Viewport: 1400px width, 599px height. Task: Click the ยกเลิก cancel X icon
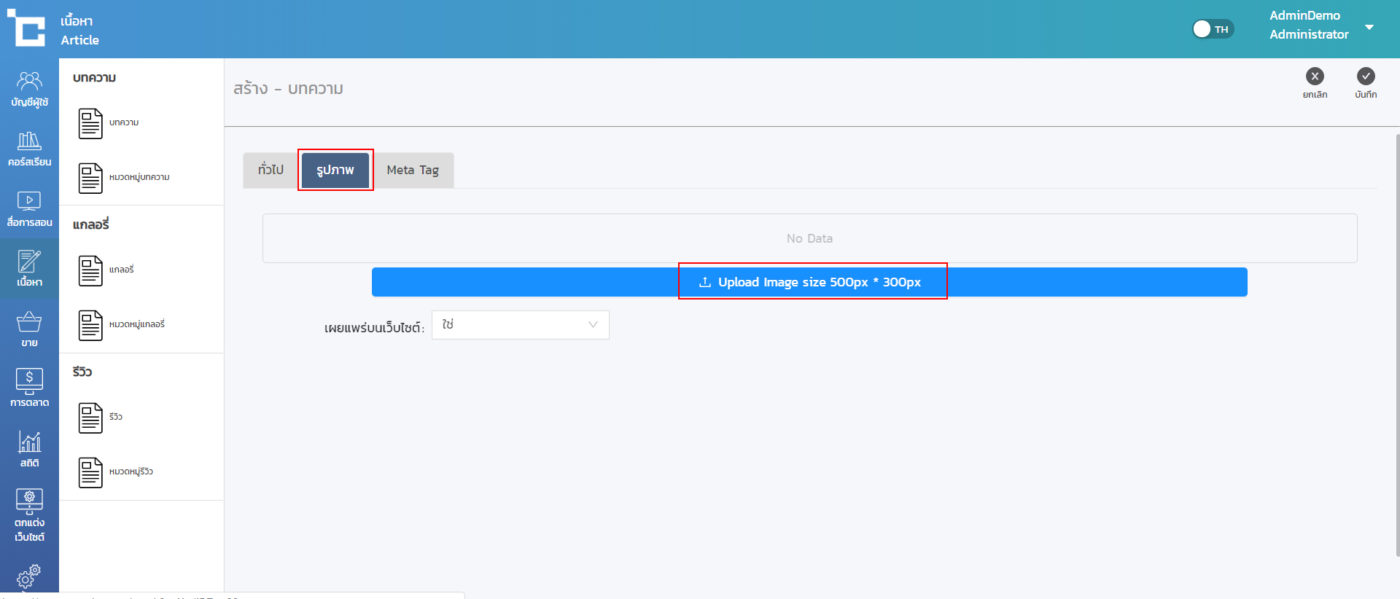point(1315,77)
